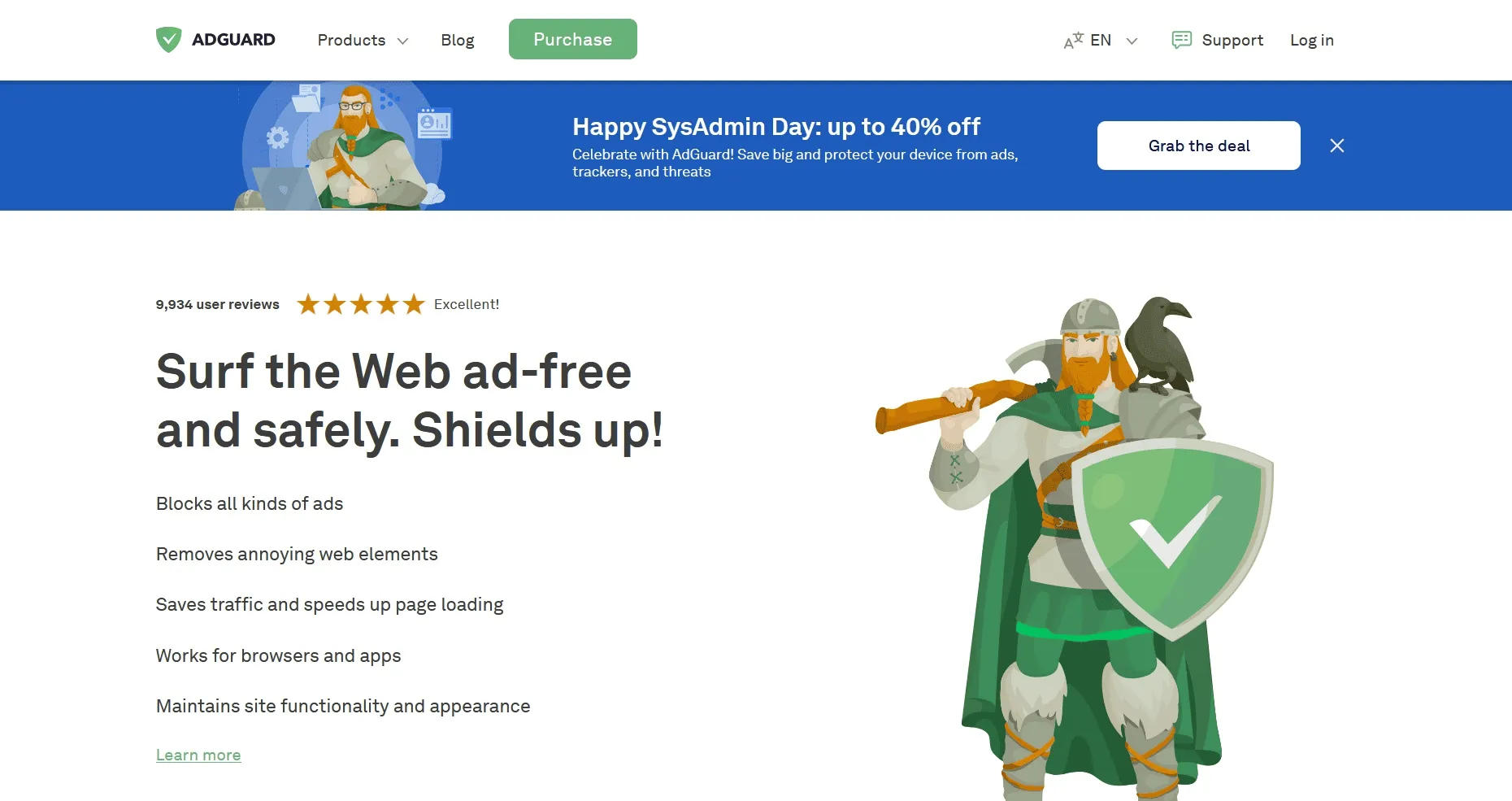The height and width of the screenshot is (801, 1512).
Task: Click the language translate icon
Action: pyautogui.click(x=1073, y=41)
